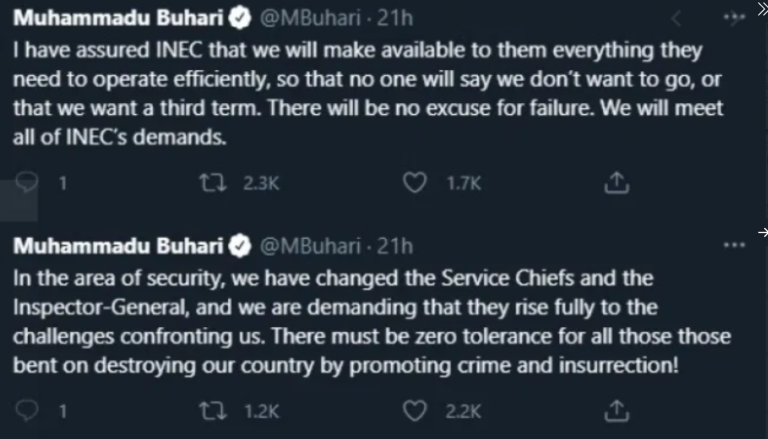Reply to the tweet about INEC's demands
Viewport: 768px width, 439px height.
click(26, 183)
